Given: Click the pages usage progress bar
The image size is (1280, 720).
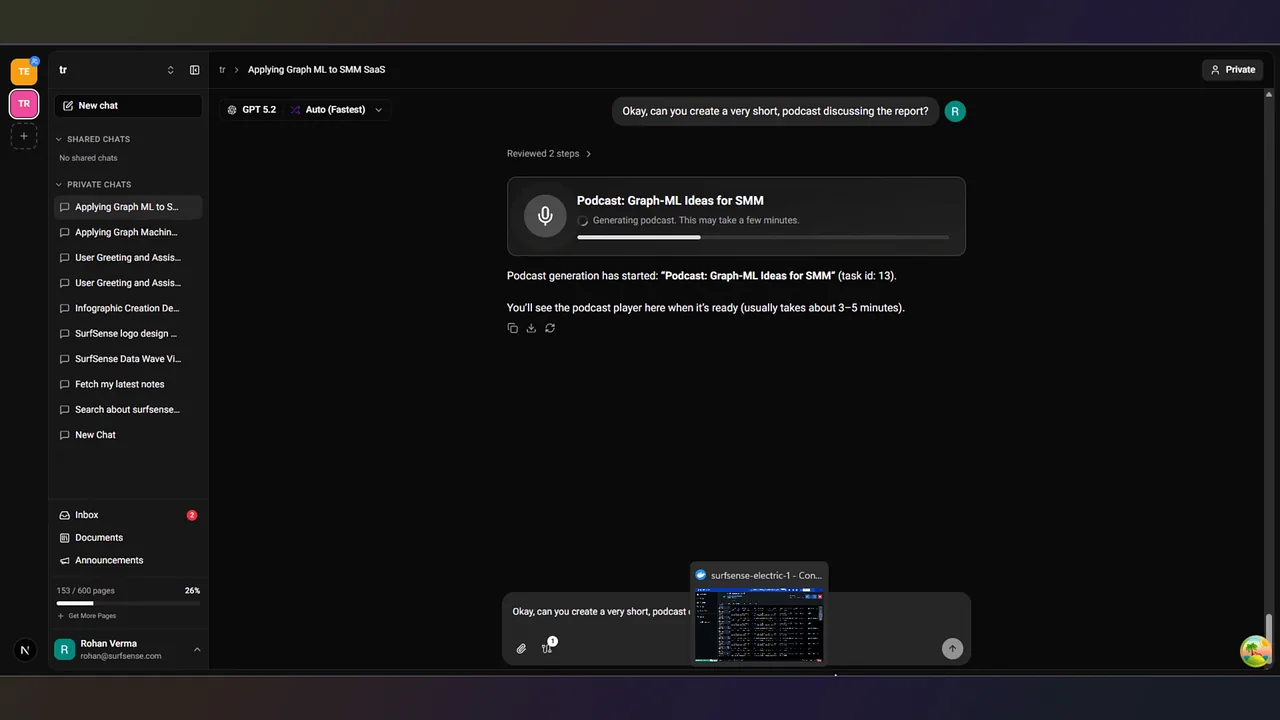Looking at the screenshot, I should (128, 603).
